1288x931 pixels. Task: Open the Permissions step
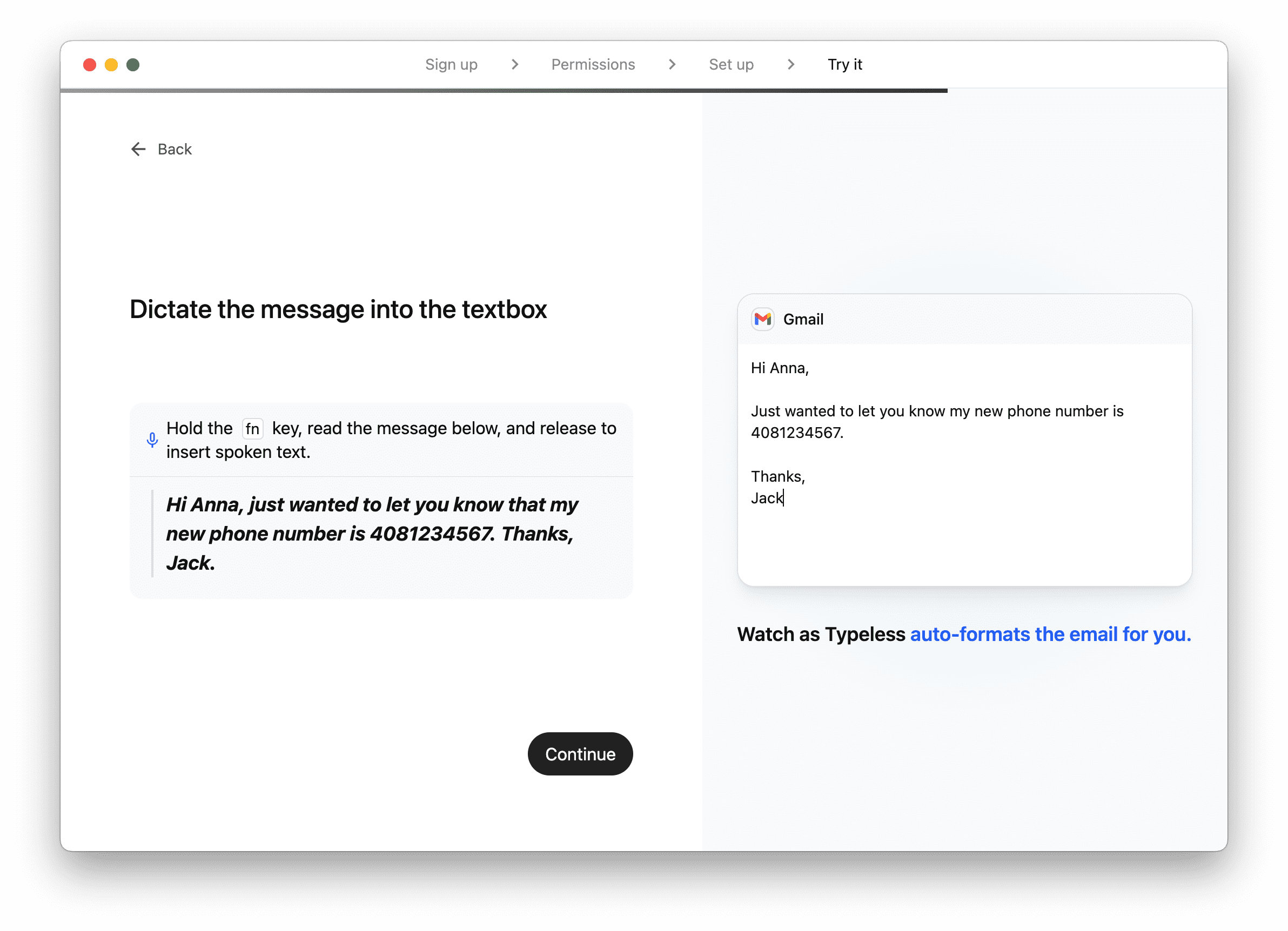tap(593, 65)
